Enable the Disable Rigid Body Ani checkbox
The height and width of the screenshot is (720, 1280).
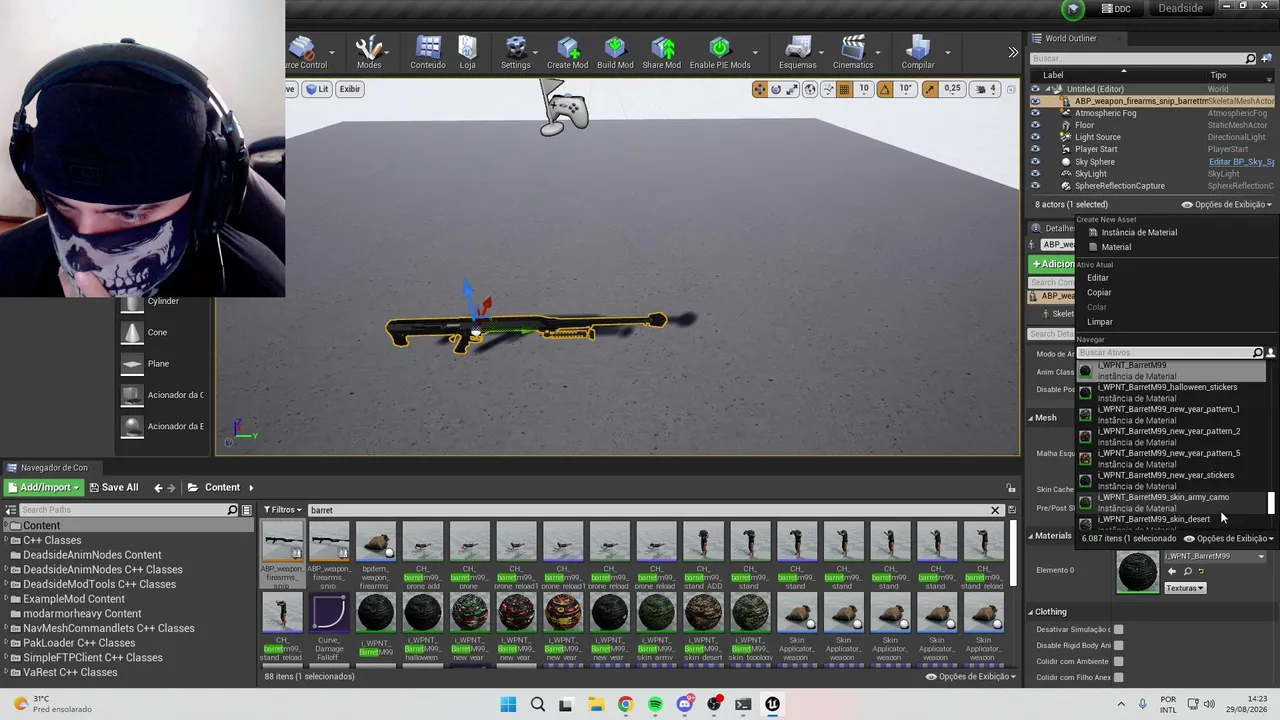tap(1118, 645)
